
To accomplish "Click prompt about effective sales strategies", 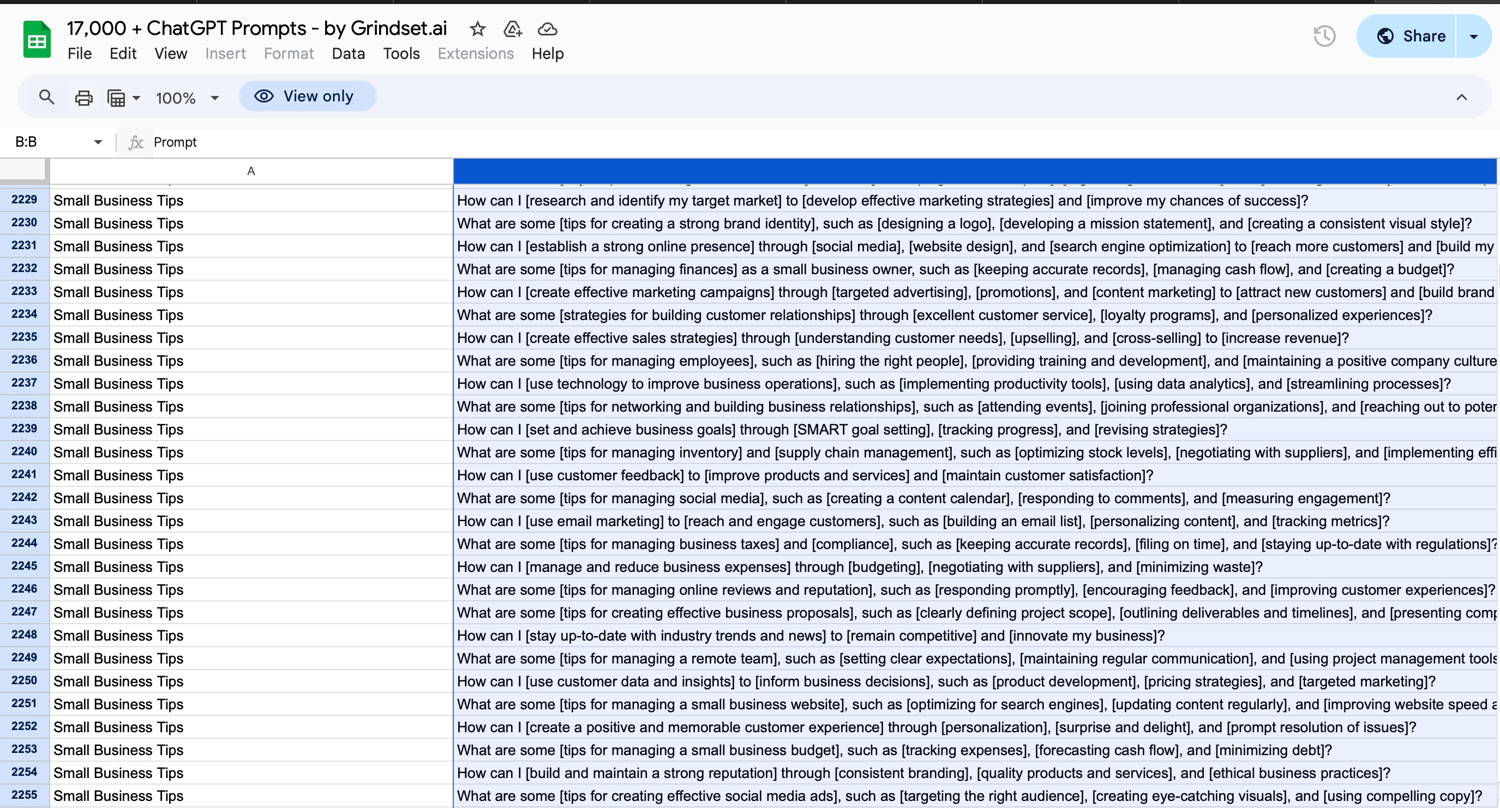I will (x=976, y=338).
